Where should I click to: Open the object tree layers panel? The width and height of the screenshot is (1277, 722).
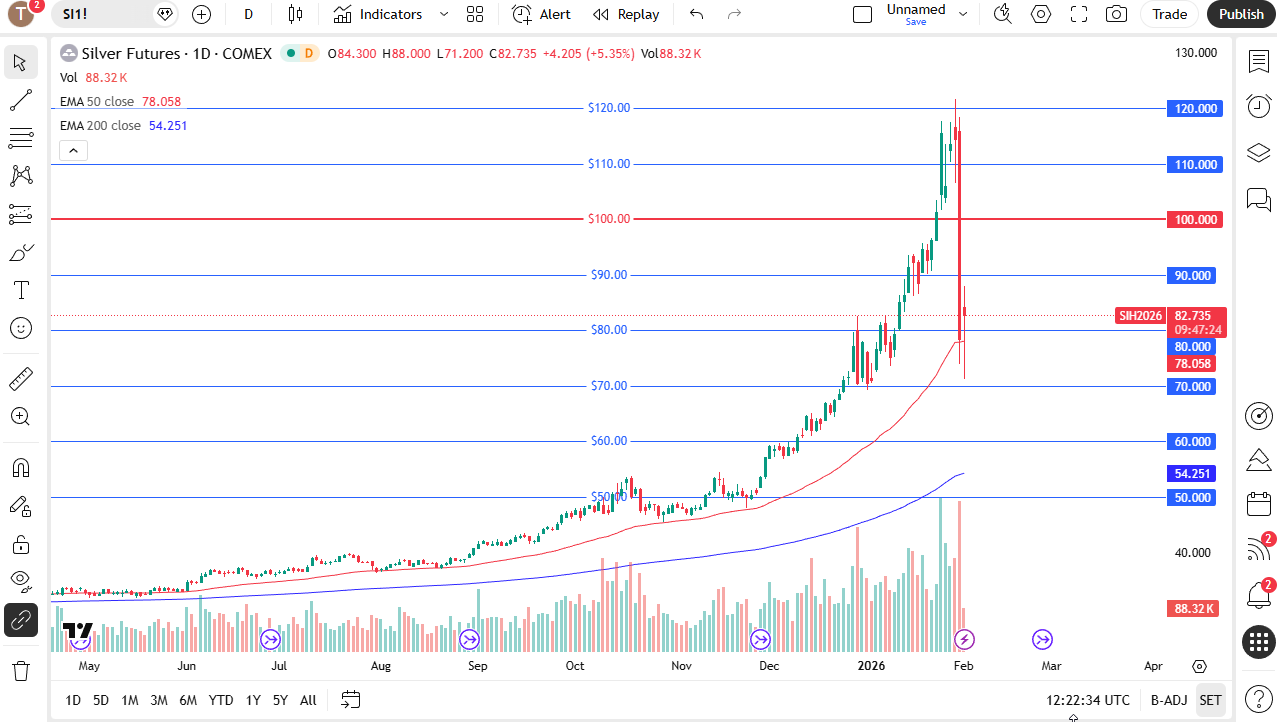pyautogui.click(x=1258, y=153)
